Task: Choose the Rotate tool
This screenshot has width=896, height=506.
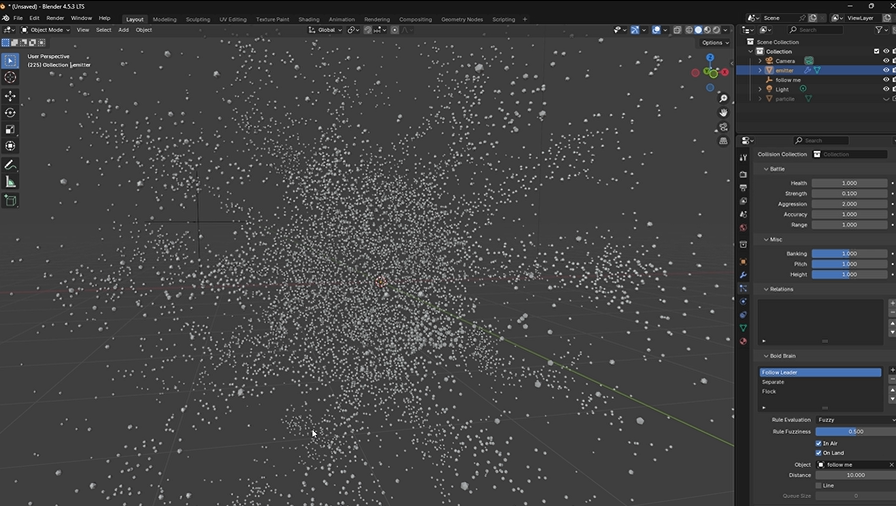Action: 10,113
